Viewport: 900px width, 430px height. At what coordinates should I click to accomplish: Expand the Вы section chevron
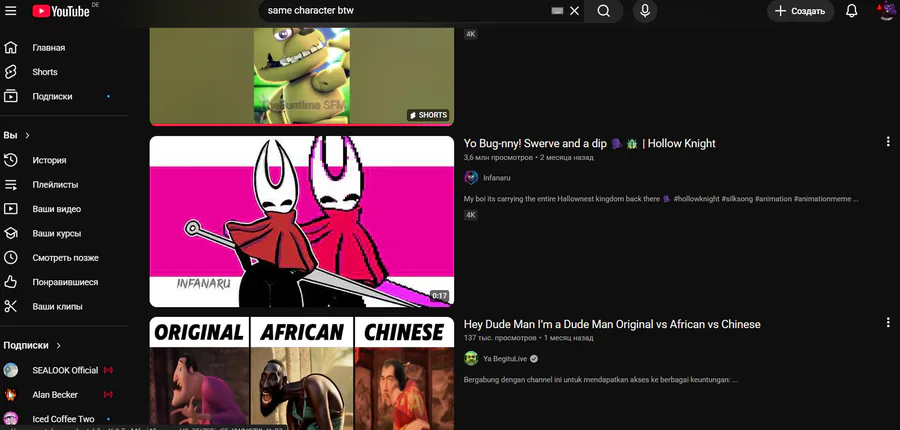[27, 135]
